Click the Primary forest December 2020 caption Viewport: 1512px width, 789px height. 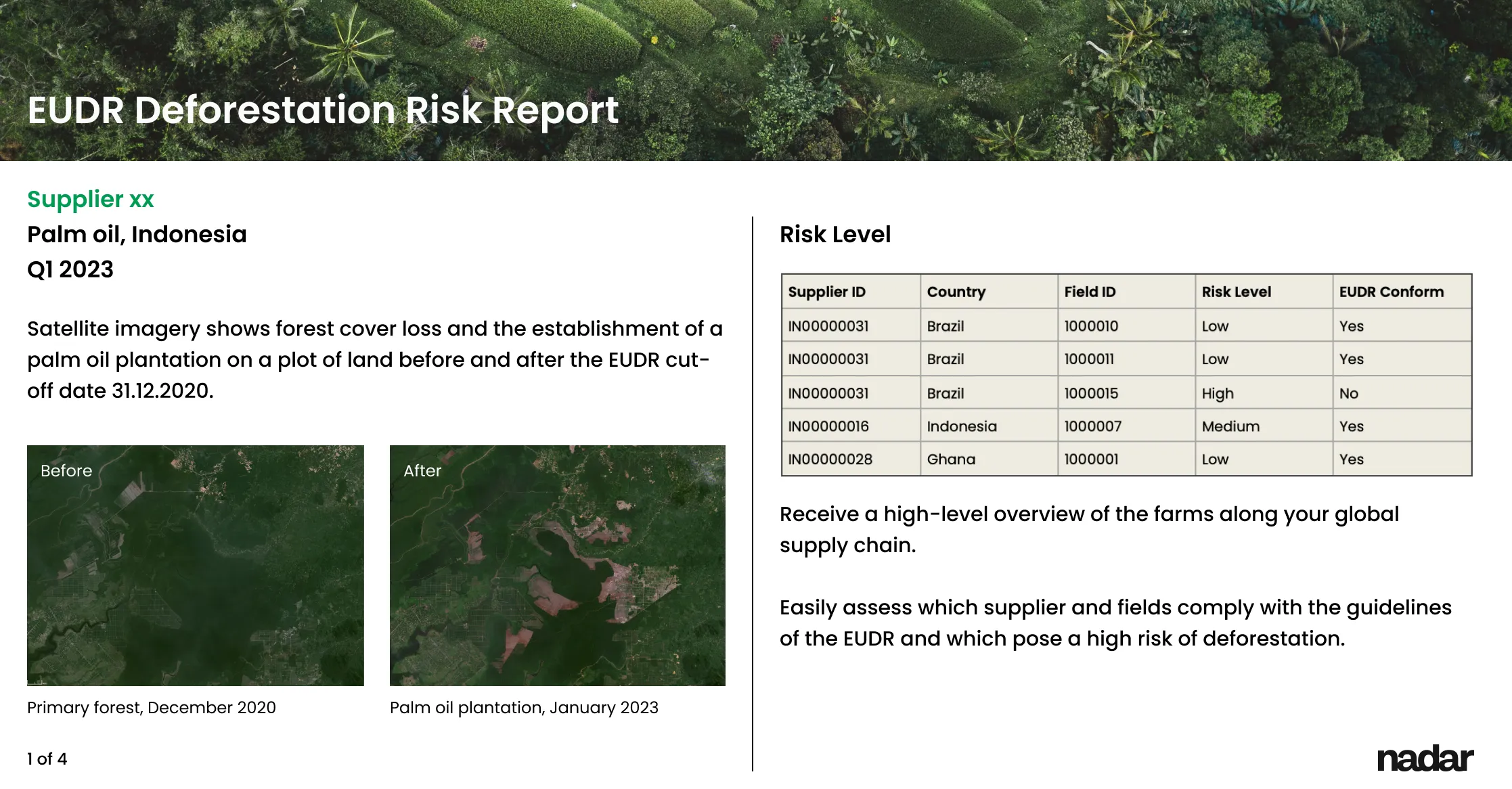point(152,707)
